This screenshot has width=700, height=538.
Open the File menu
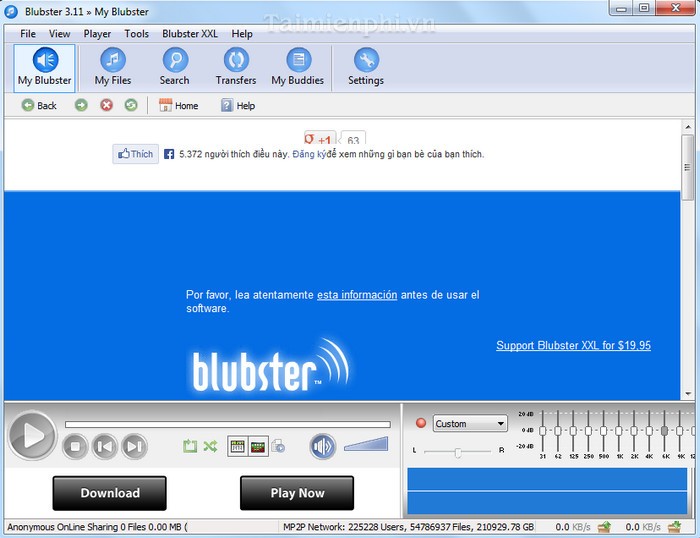point(28,33)
